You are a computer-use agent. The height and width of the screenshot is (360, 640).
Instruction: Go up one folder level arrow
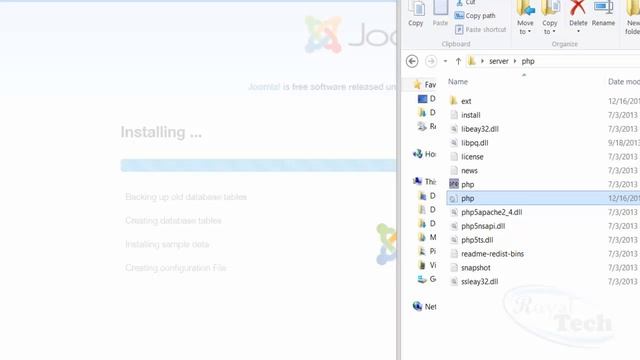point(458,61)
